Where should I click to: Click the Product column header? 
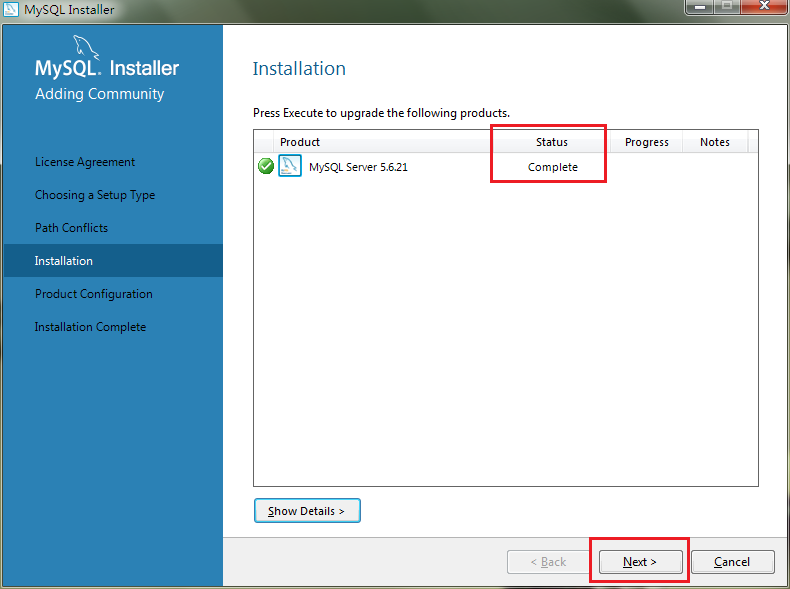pos(383,142)
